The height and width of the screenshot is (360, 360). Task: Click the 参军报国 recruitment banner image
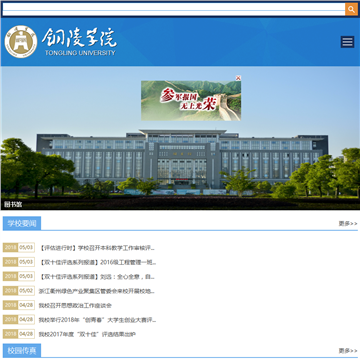(x=191, y=101)
